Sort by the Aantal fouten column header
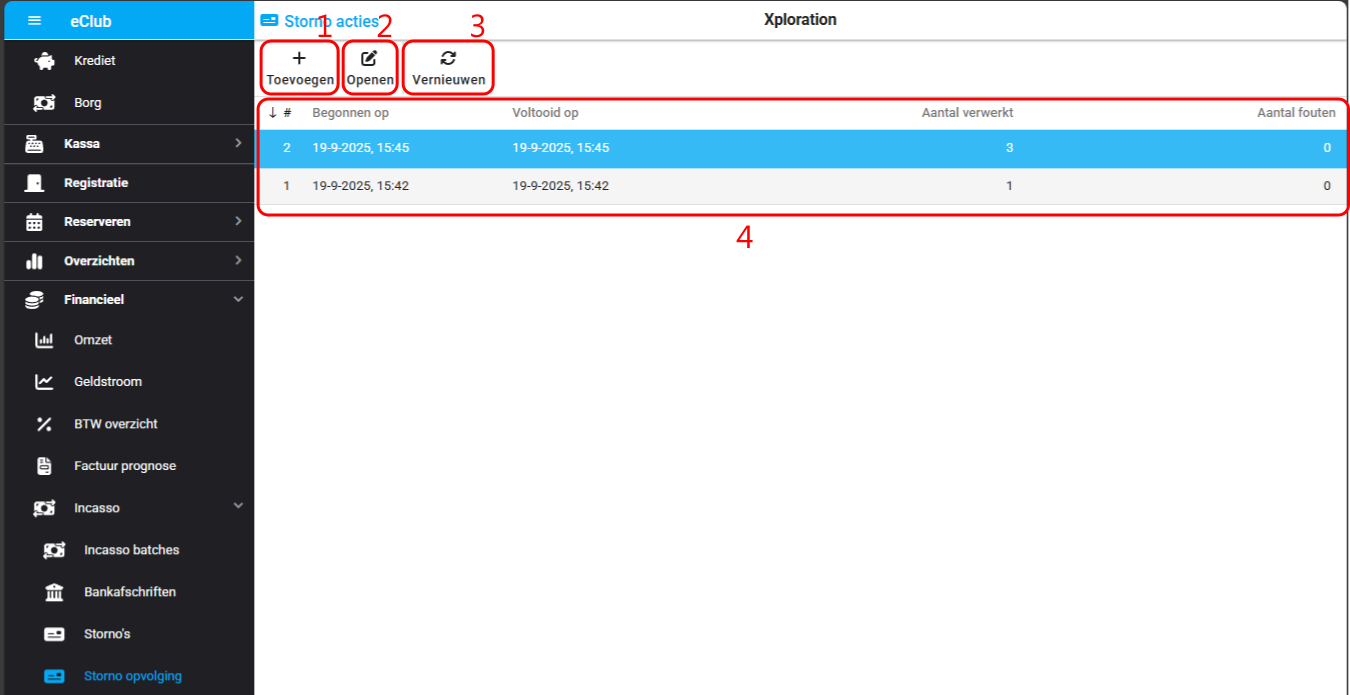The height and width of the screenshot is (695, 1350). point(1295,113)
